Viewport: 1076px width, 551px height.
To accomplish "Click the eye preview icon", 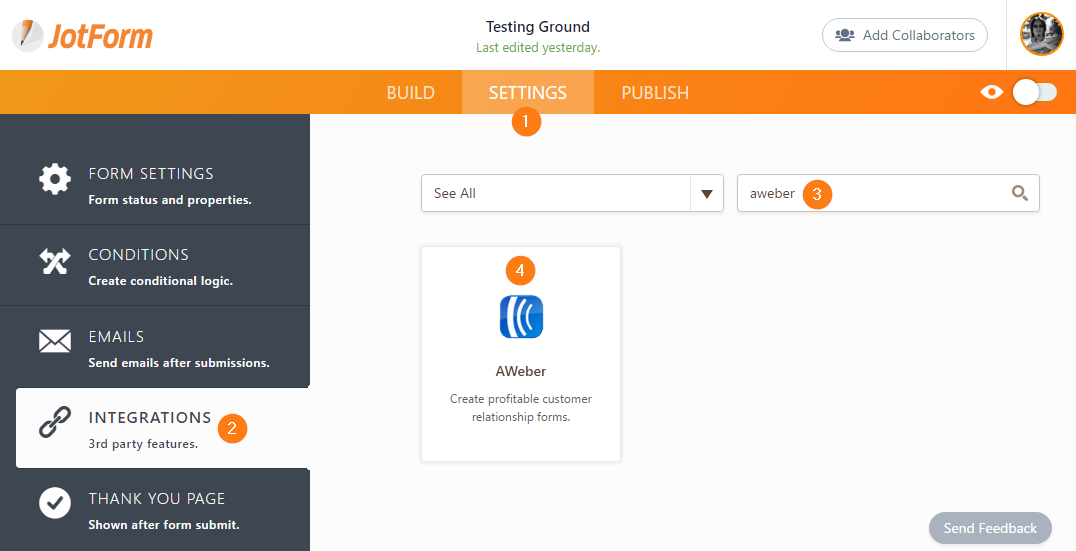I will click(991, 92).
